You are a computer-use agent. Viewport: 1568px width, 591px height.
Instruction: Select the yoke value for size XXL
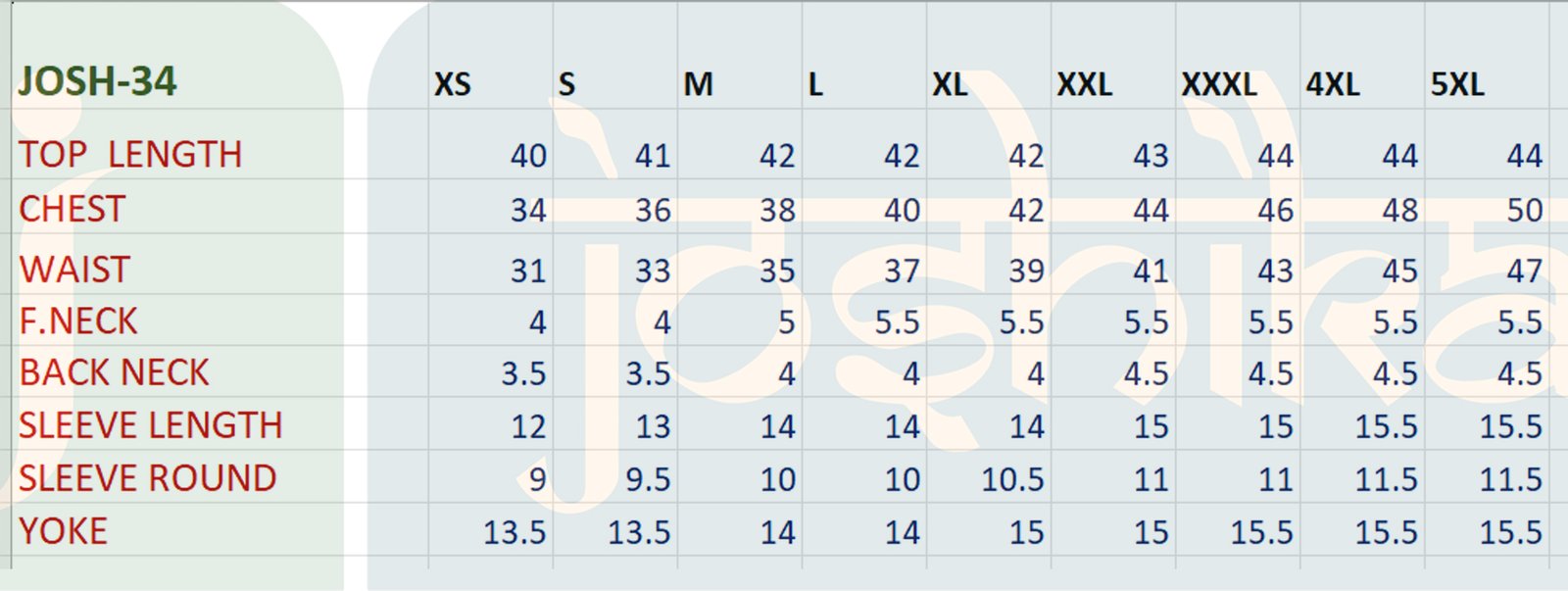(1151, 532)
